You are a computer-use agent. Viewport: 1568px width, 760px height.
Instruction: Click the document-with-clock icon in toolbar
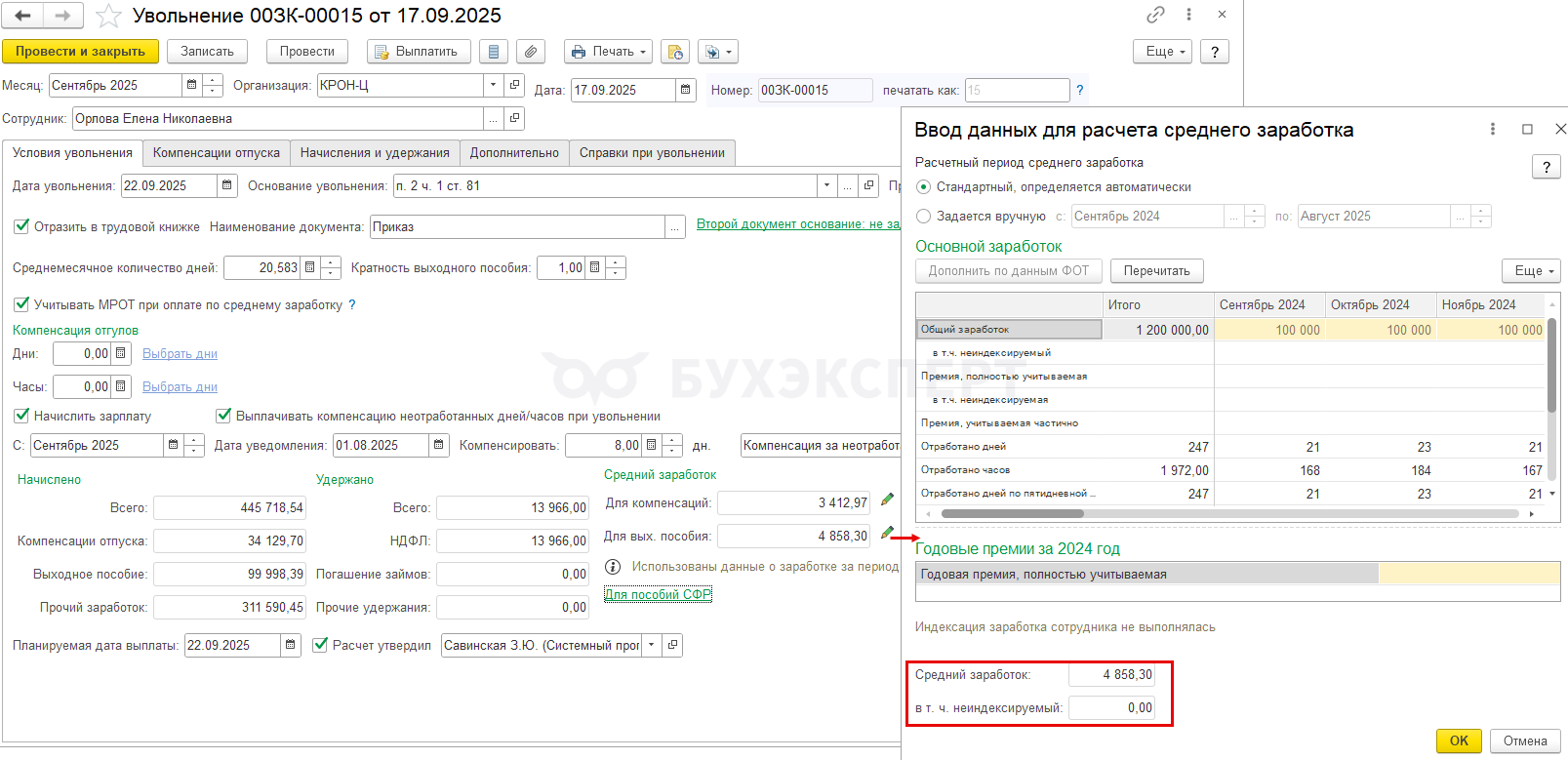coord(675,52)
